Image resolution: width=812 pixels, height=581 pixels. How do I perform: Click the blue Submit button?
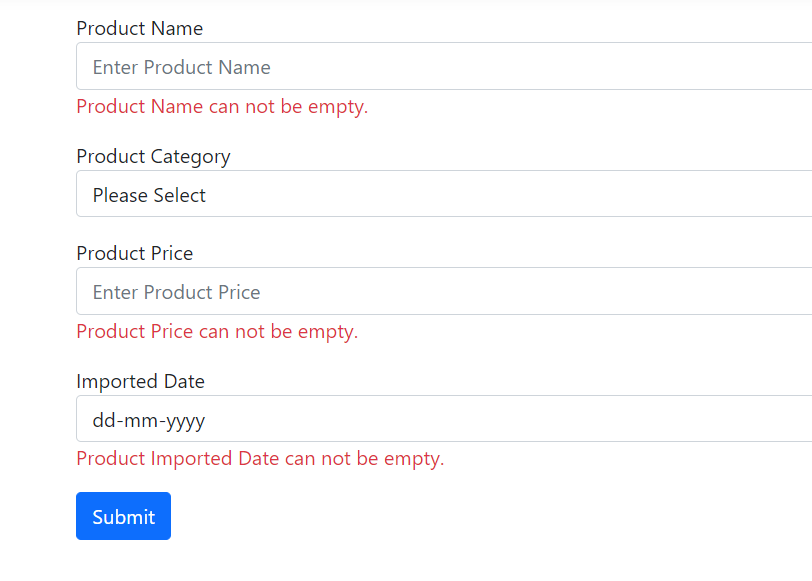(123, 516)
